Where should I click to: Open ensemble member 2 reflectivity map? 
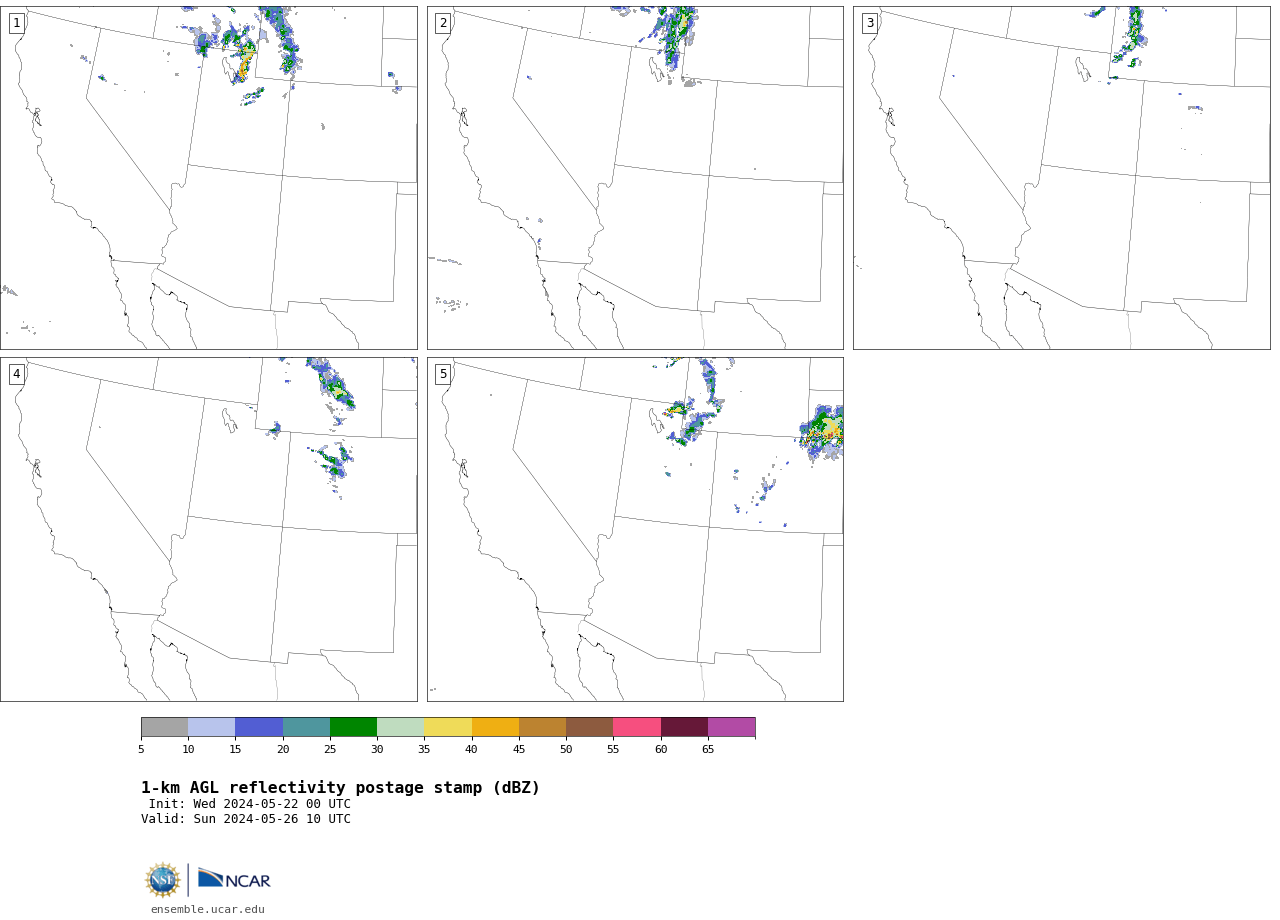(x=635, y=178)
